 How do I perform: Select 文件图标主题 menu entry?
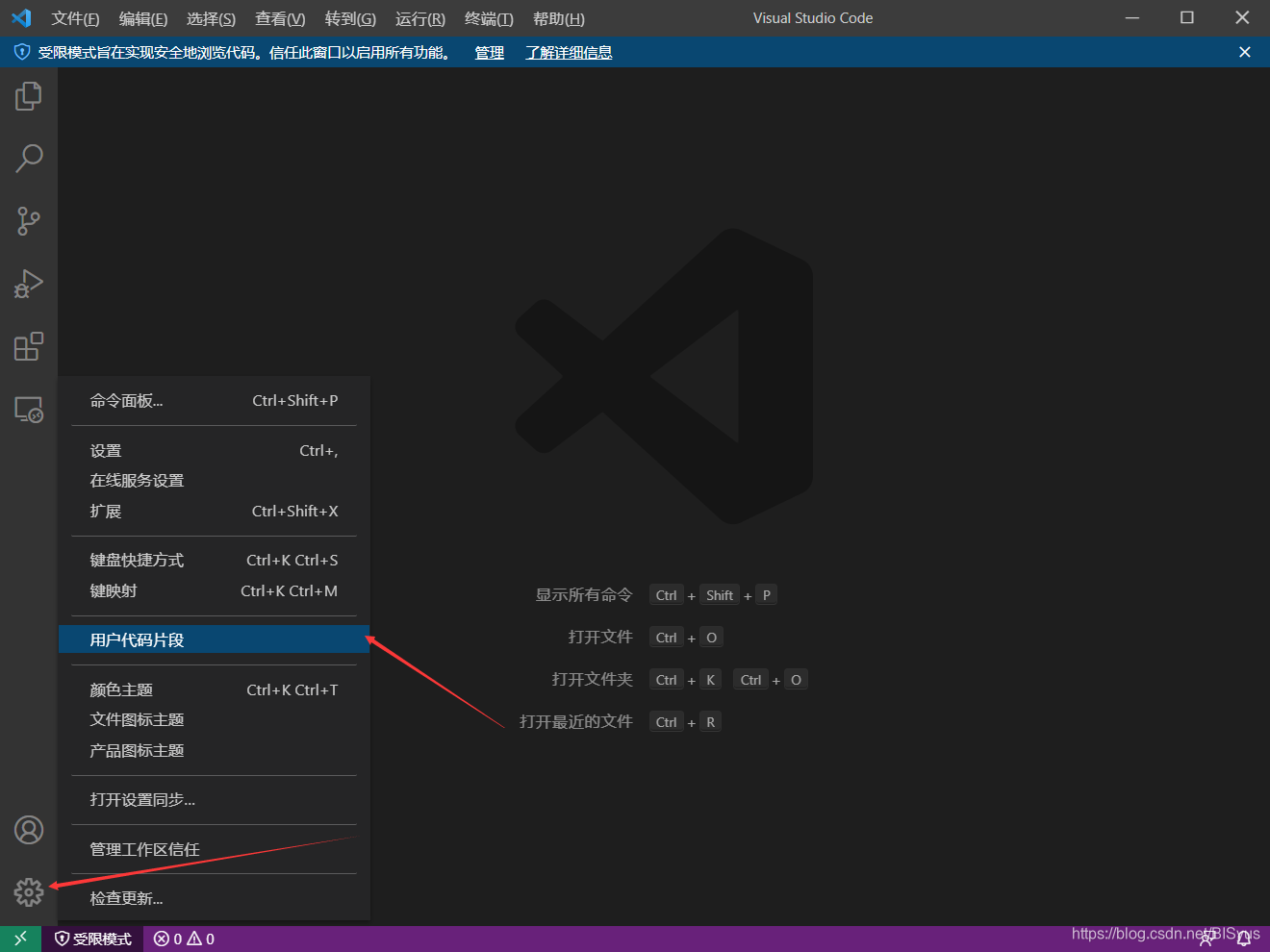[214, 720]
